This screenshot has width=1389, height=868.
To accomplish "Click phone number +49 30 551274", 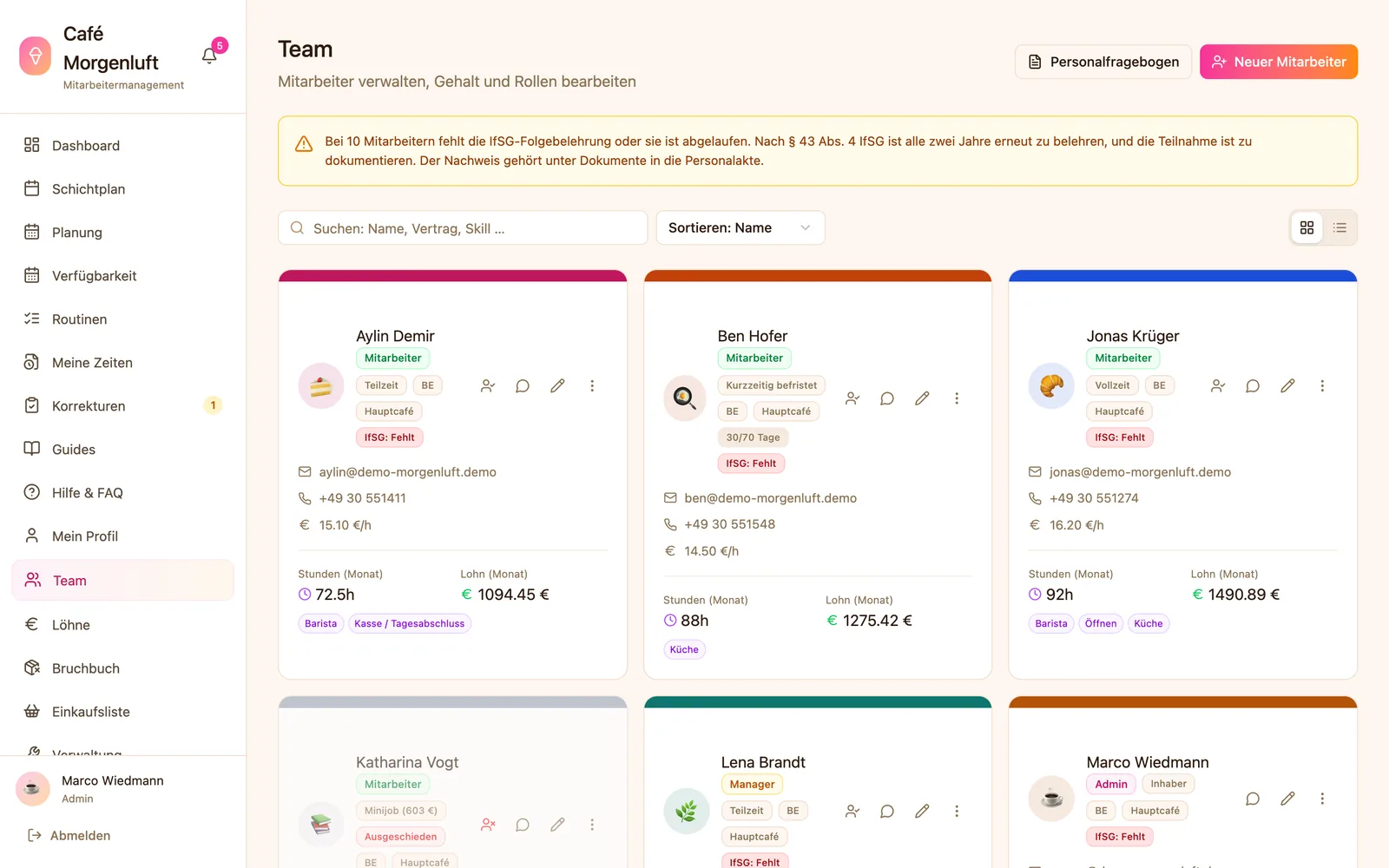I will [x=1094, y=498].
